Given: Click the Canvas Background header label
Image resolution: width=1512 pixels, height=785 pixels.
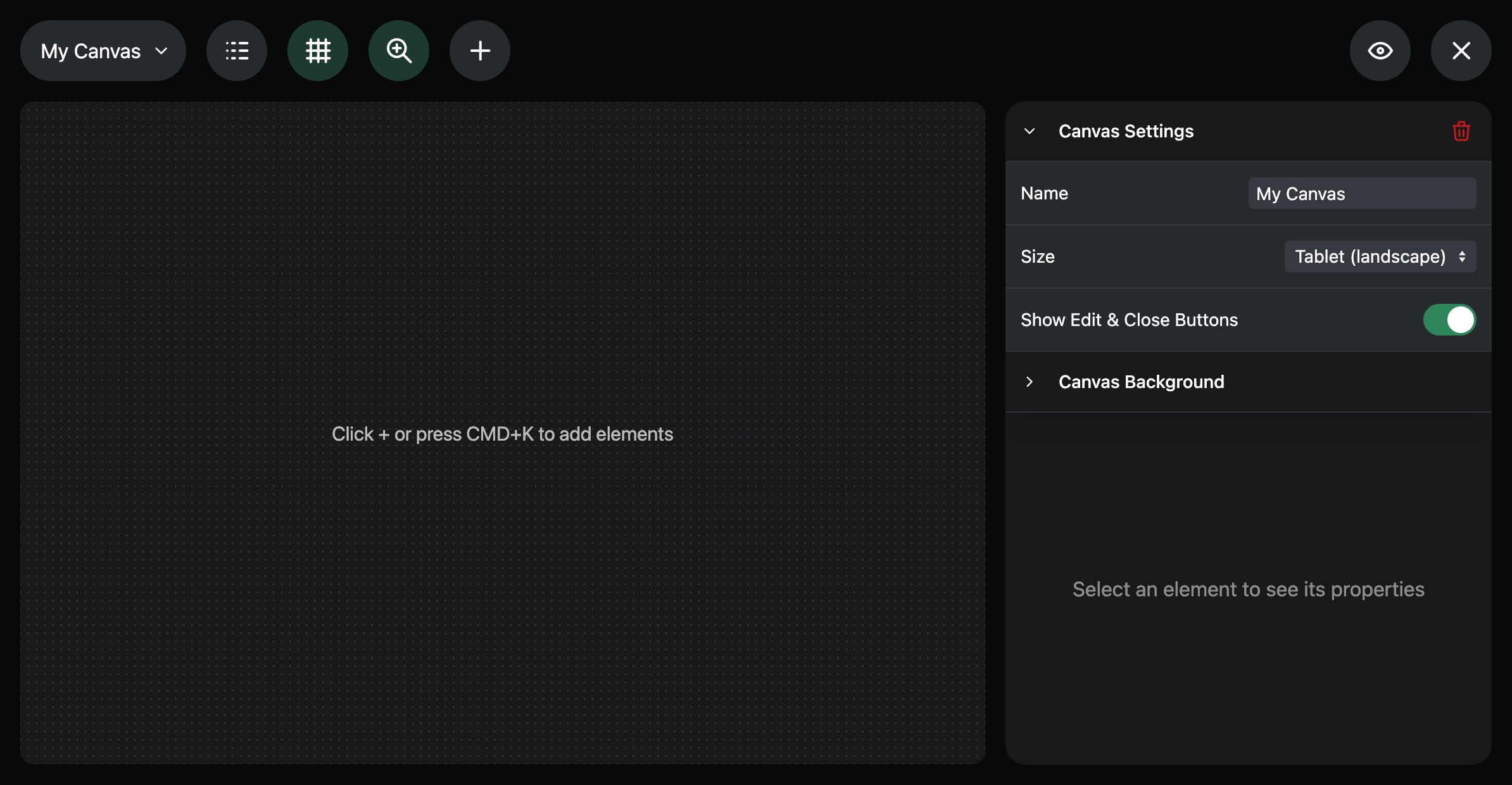Looking at the screenshot, I should (1142, 382).
